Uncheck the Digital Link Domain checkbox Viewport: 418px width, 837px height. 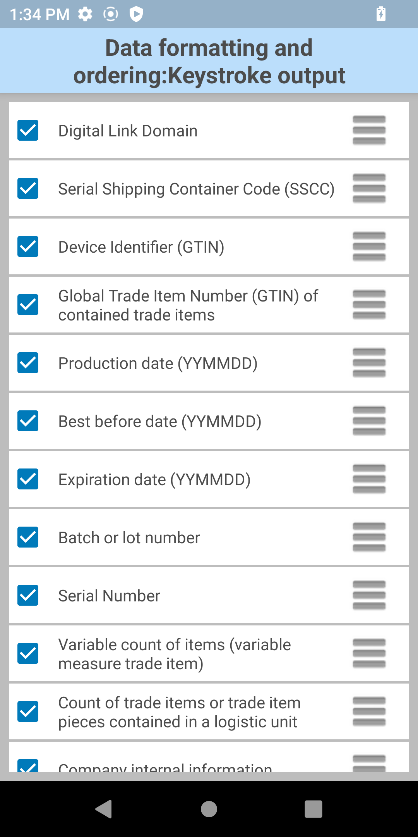28,130
